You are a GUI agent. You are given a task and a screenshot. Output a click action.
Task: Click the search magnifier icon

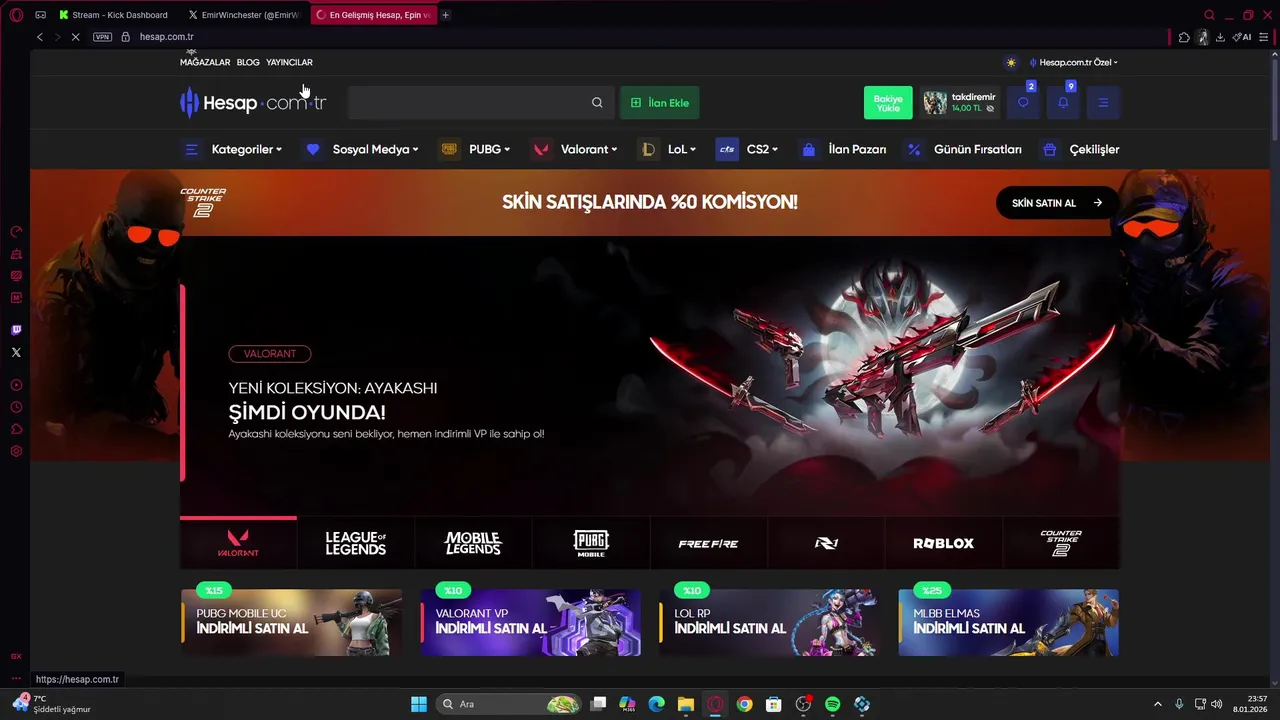[x=597, y=103]
